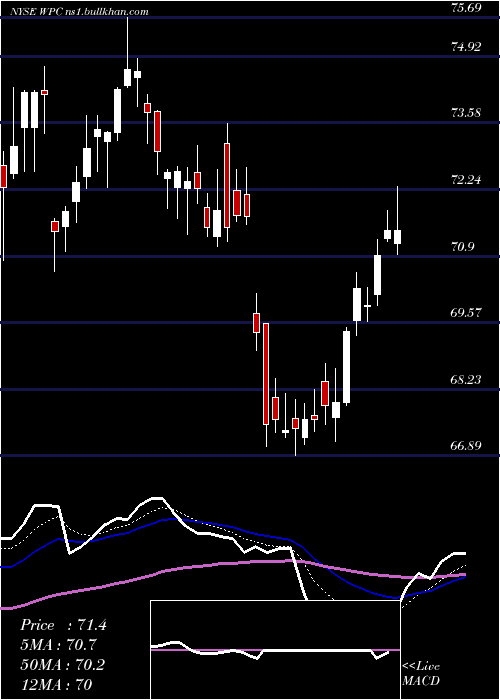Select the 75.69 price level label

[467, 8]
